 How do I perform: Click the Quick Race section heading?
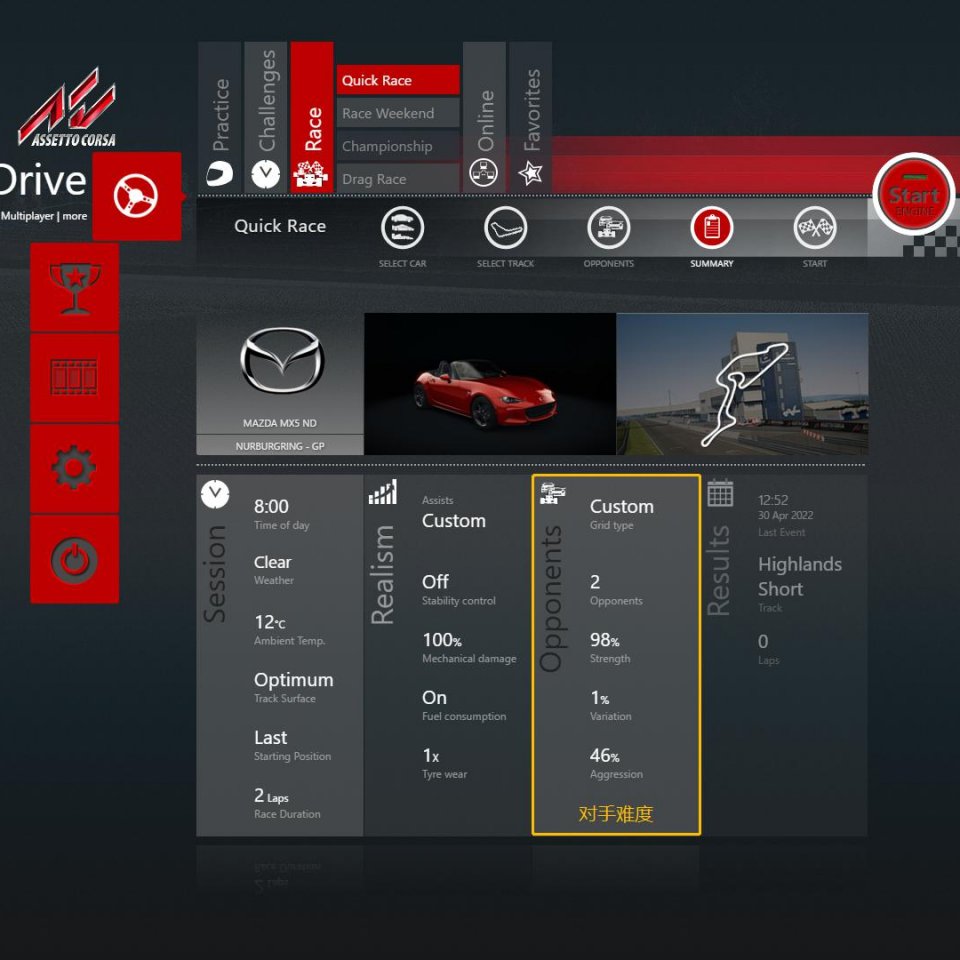(x=280, y=226)
